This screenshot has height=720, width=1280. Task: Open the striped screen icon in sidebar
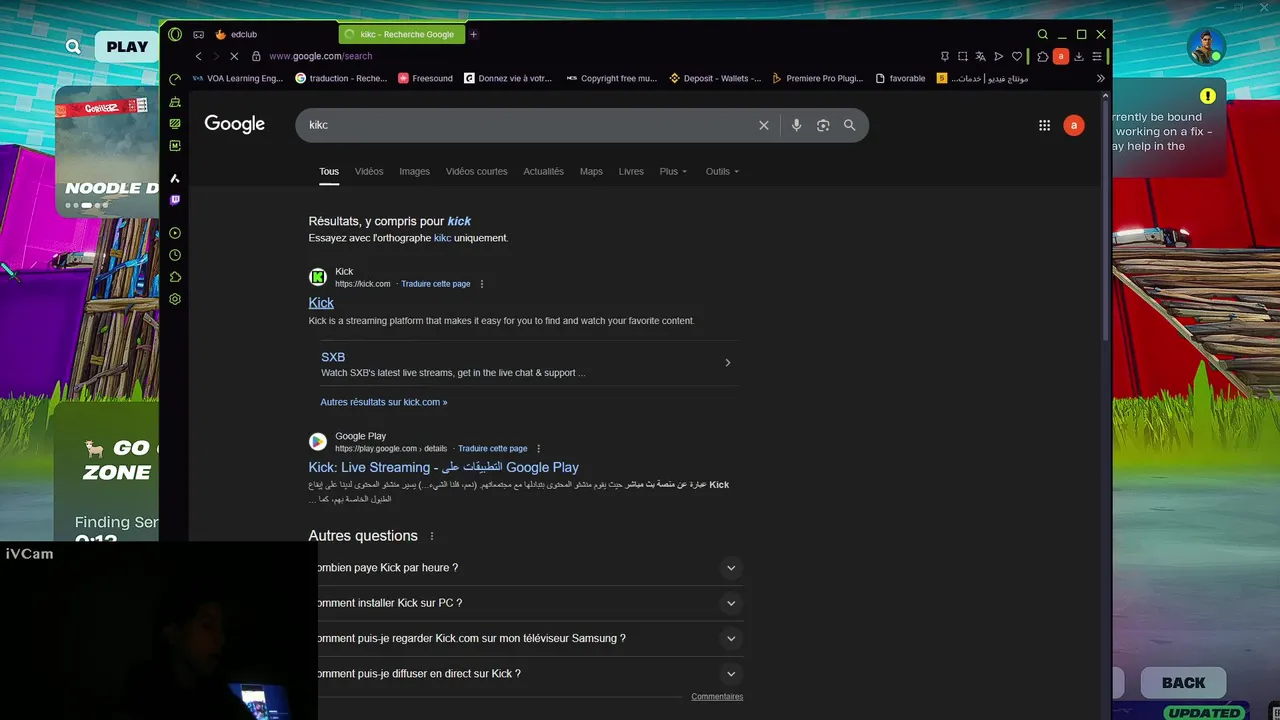tap(175, 124)
